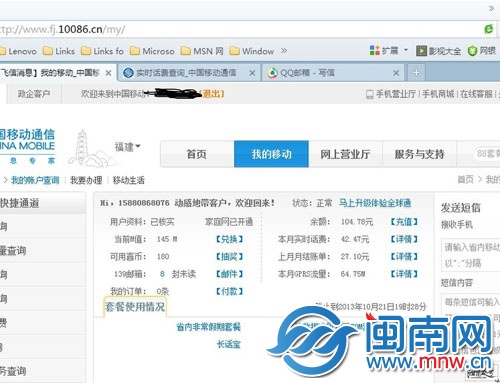Open 我的账户查询 submenu
This screenshot has width=500, height=383.
click(35, 180)
